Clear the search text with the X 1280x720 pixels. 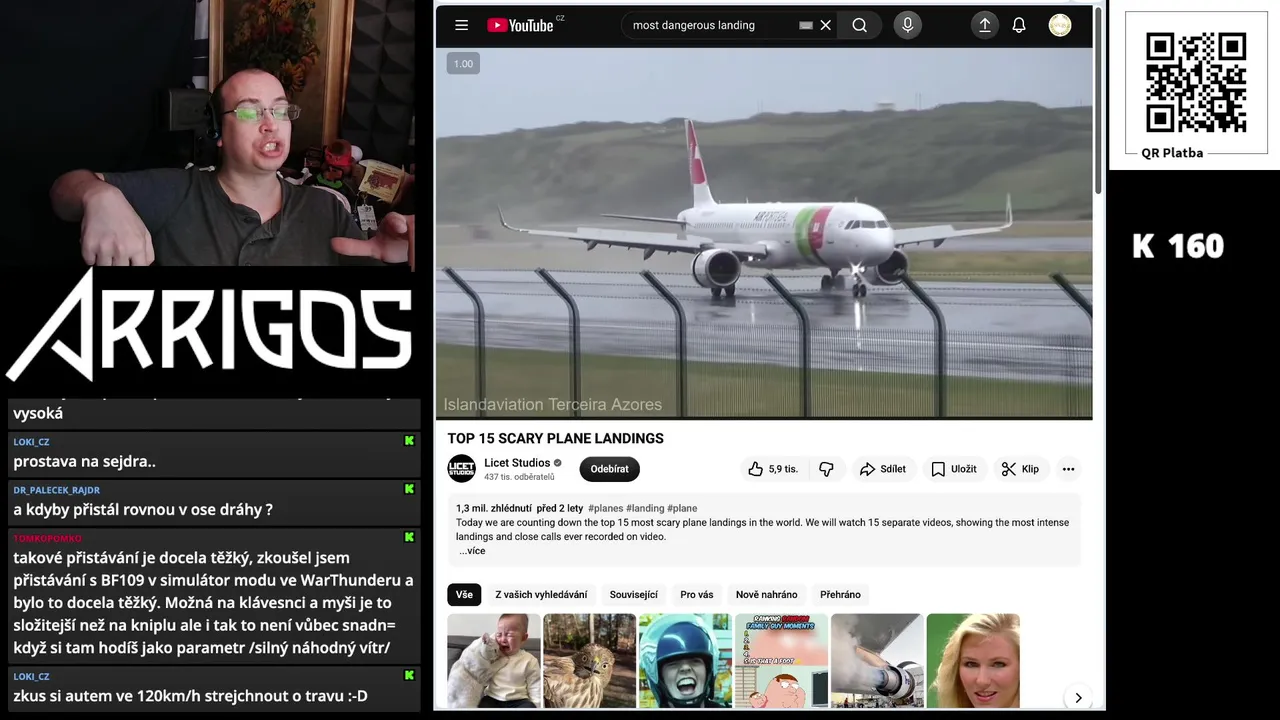pos(825,25)
